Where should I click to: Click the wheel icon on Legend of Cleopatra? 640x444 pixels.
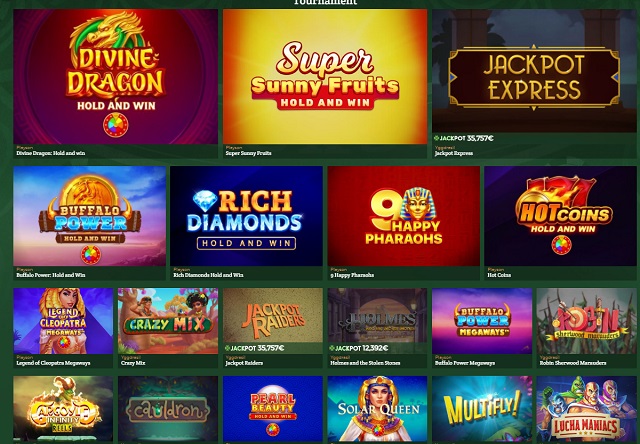coord(63,343)
